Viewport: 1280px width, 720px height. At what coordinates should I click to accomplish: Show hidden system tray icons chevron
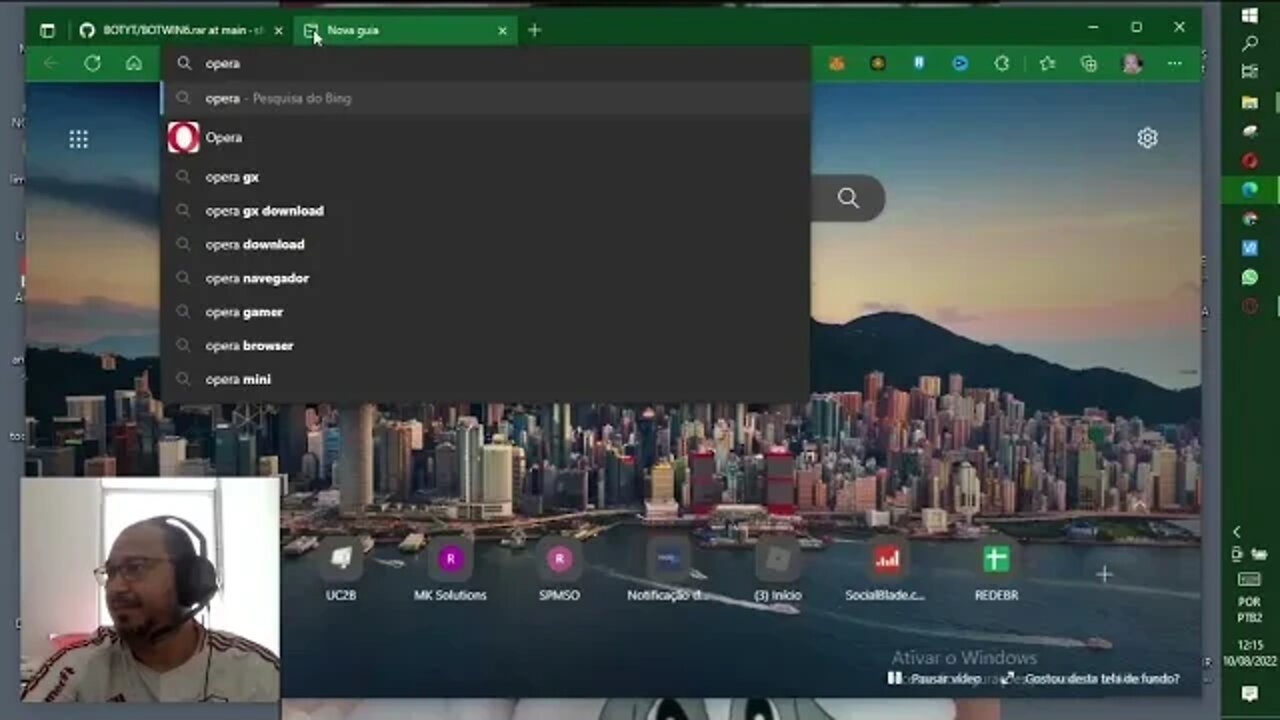click(x=1237, y=532)
